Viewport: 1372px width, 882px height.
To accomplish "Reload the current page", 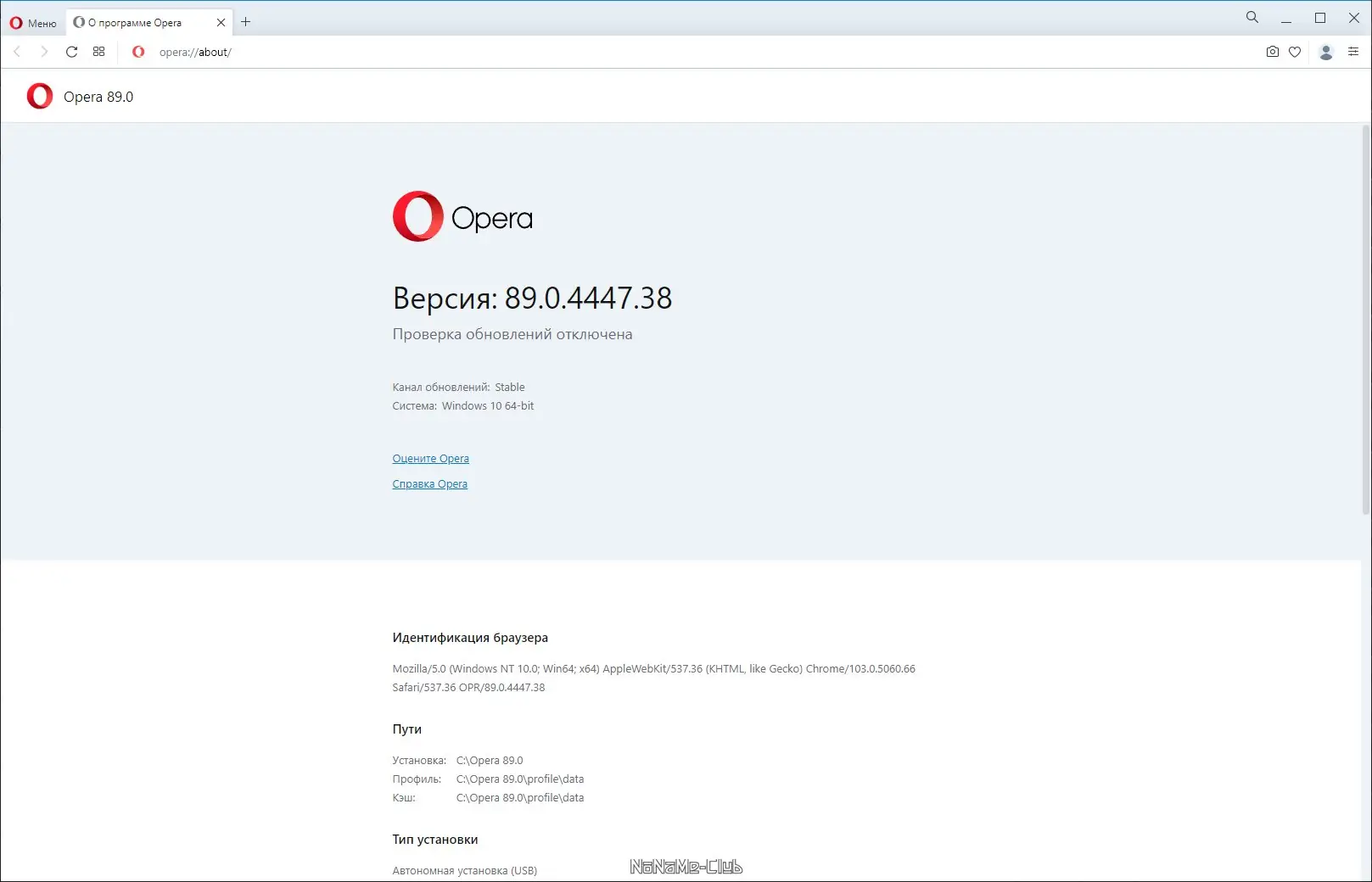I will click(71, 52).
